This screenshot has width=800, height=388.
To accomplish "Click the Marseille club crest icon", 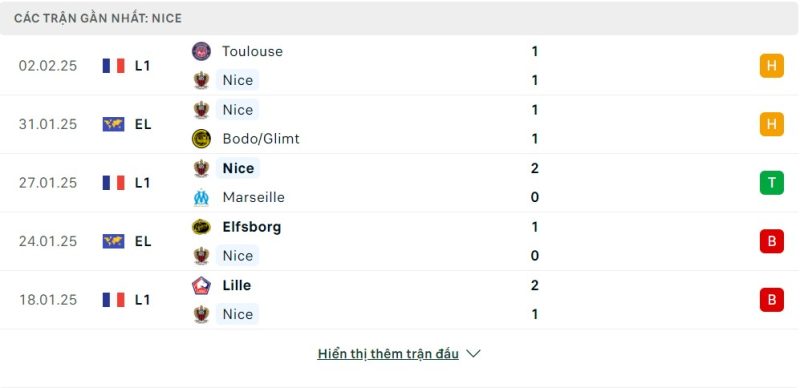I will (x=201, y=198).
